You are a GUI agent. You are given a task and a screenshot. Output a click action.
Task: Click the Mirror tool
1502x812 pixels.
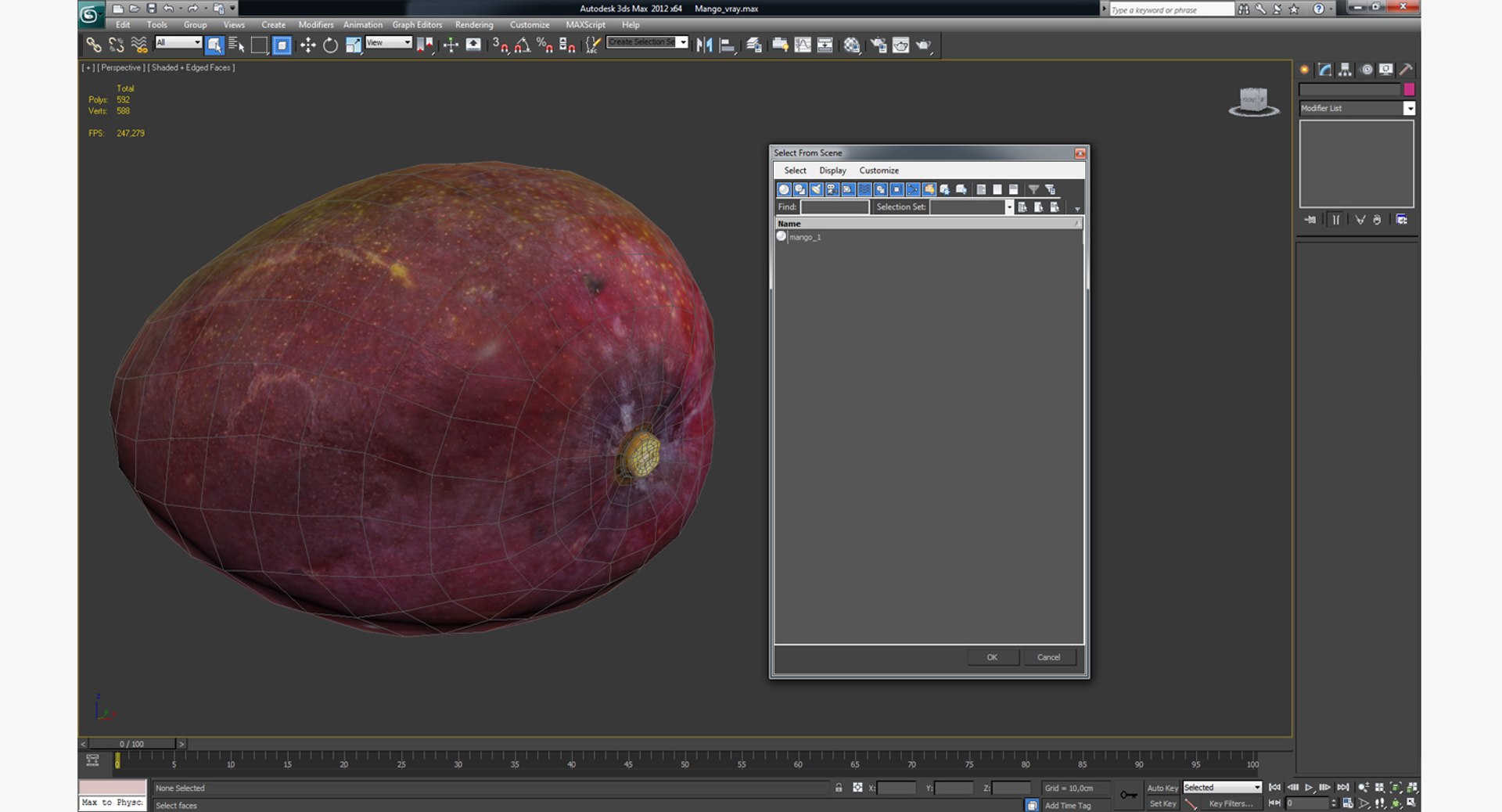point(704,45)
